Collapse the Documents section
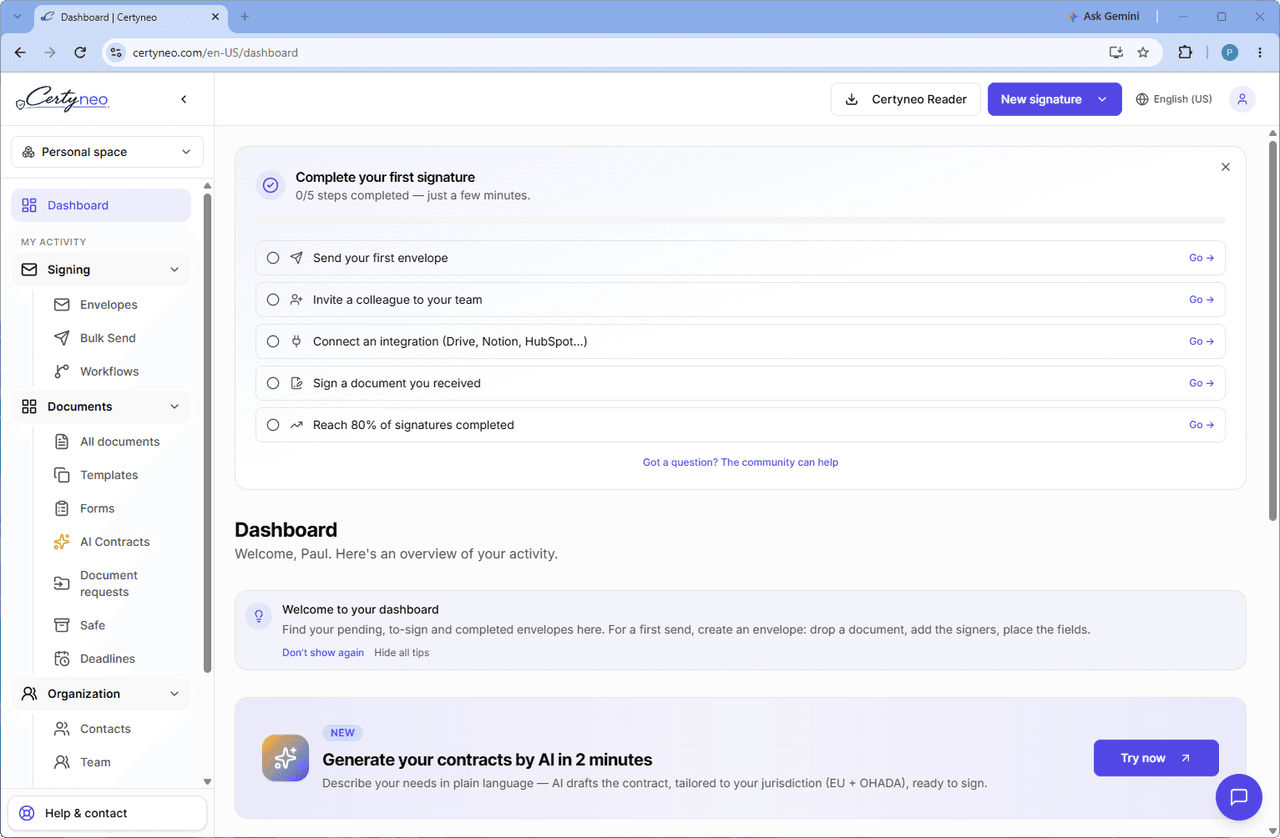Screen dimensions: 1280x838 pyautogui.click(x=175, y=407)
